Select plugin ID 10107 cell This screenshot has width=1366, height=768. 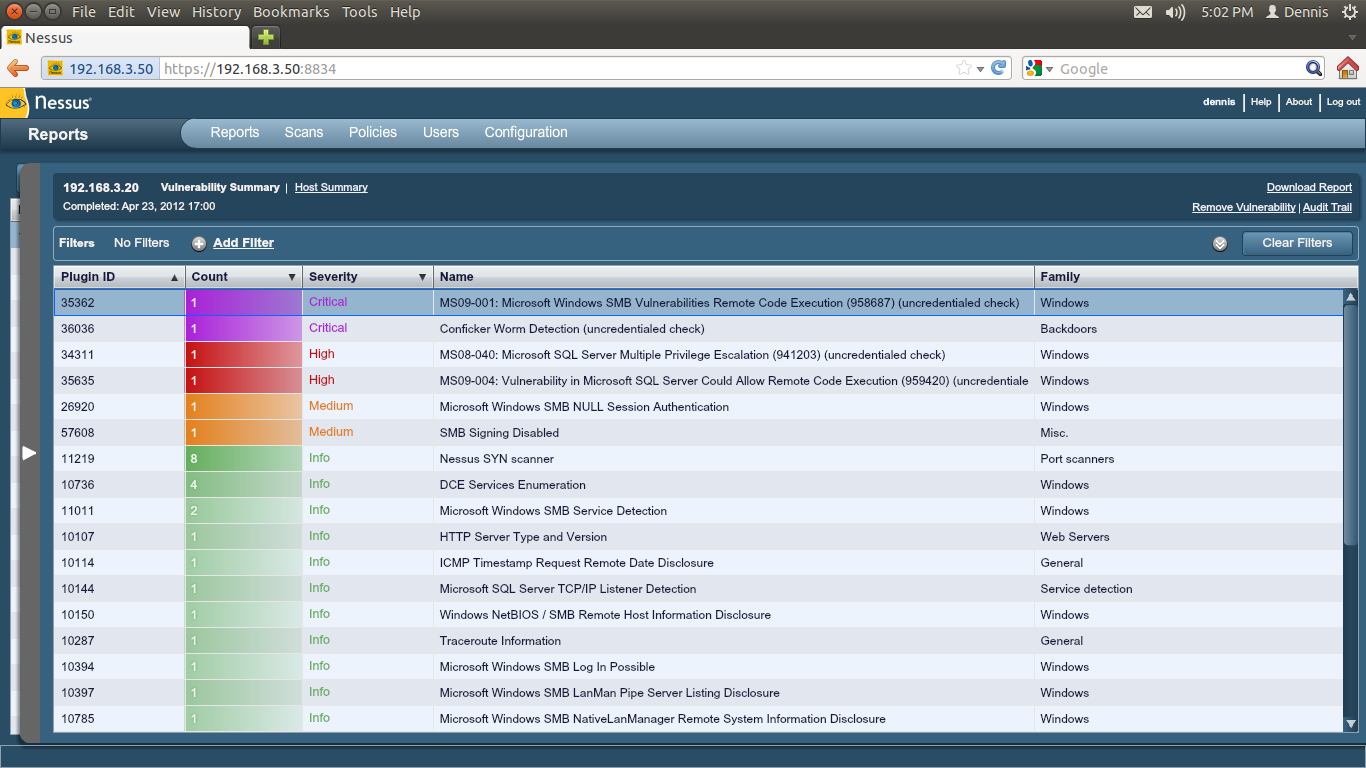click(120, 537)
